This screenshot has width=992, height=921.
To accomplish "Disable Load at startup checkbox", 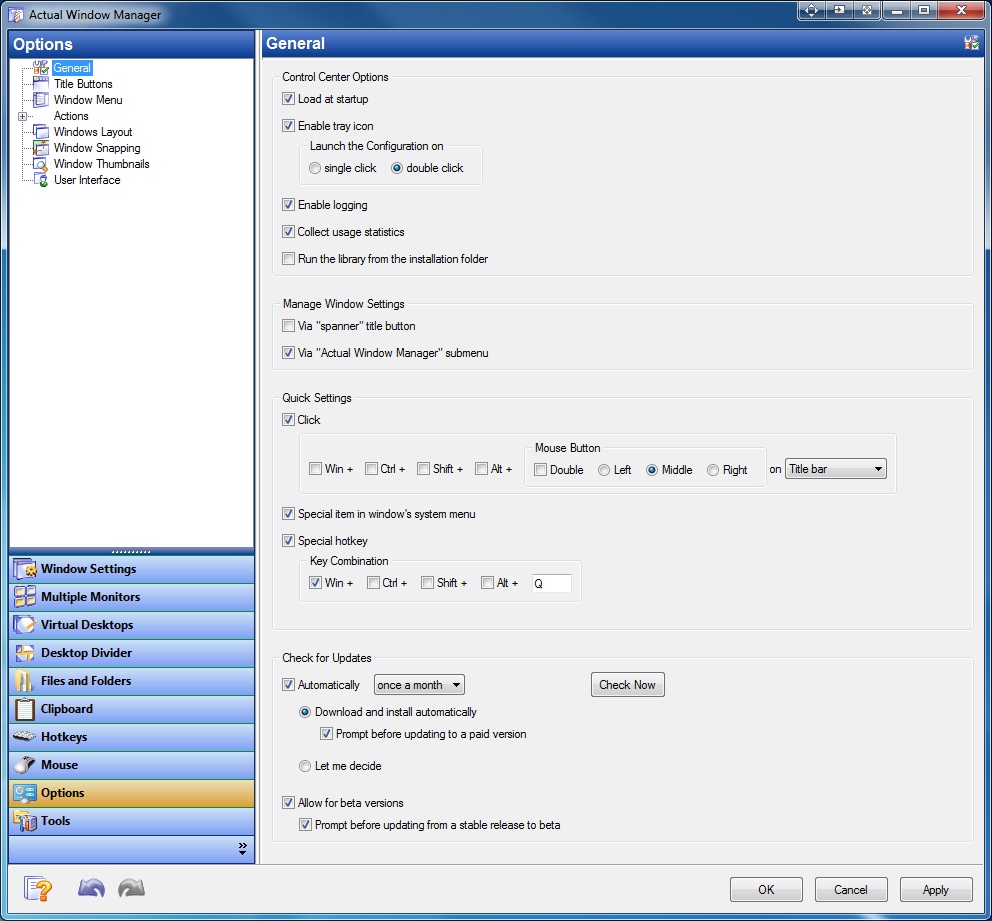I will click(288, 99).
